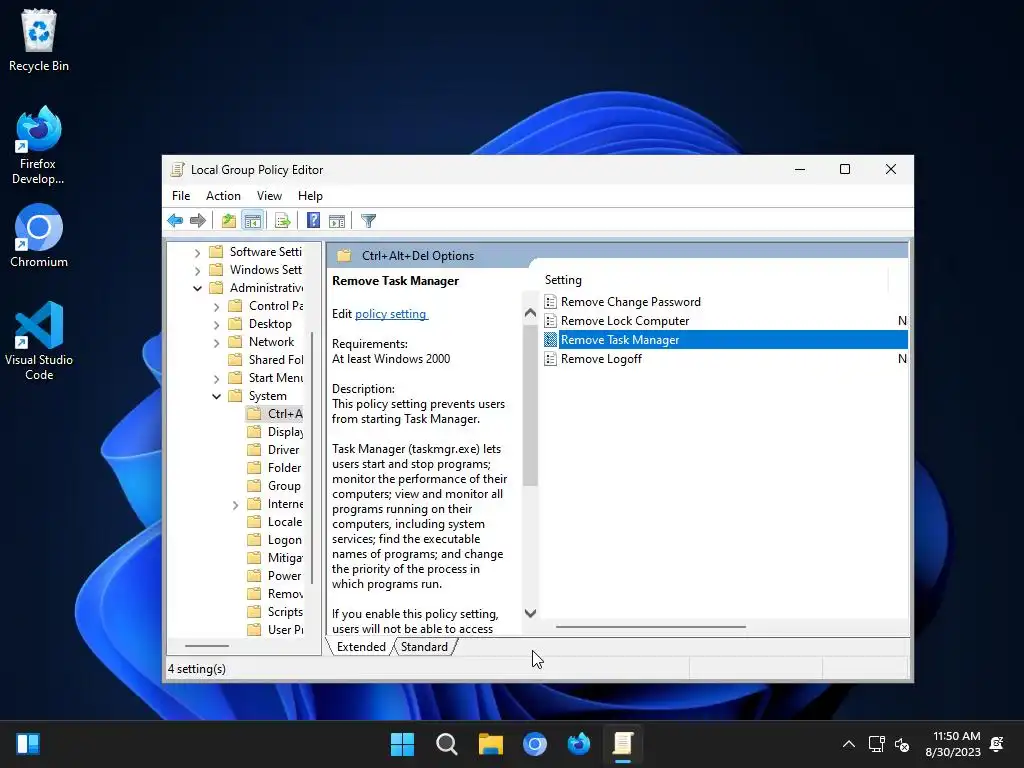1024x768 pixels.
Task: Open Firefox Developer from the taskbar
Action: click(579, 744)
